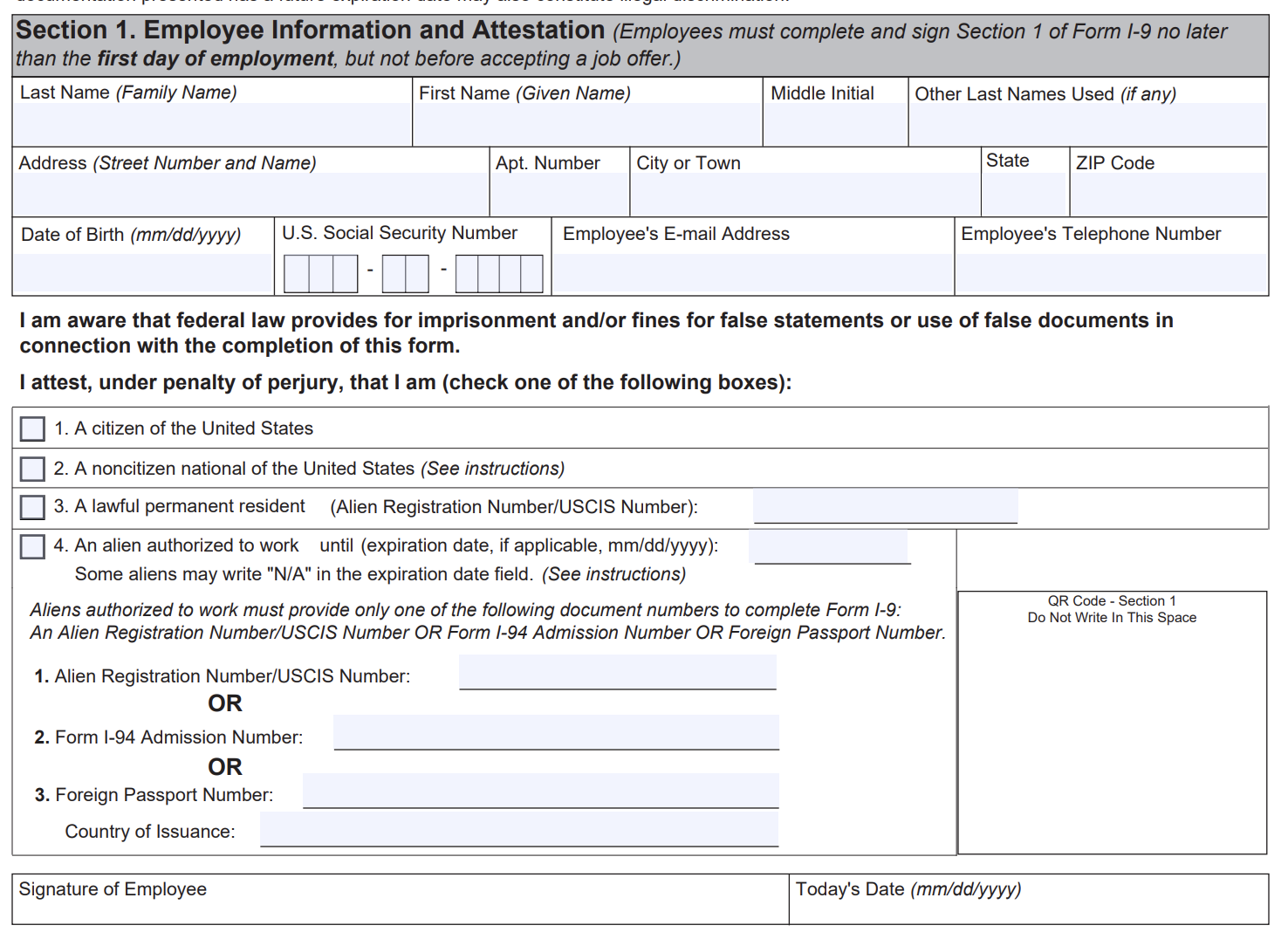Select the Apt. Number field
Image resolution: width=1288 pixels, height=939 pixels.
pos(558,194)
